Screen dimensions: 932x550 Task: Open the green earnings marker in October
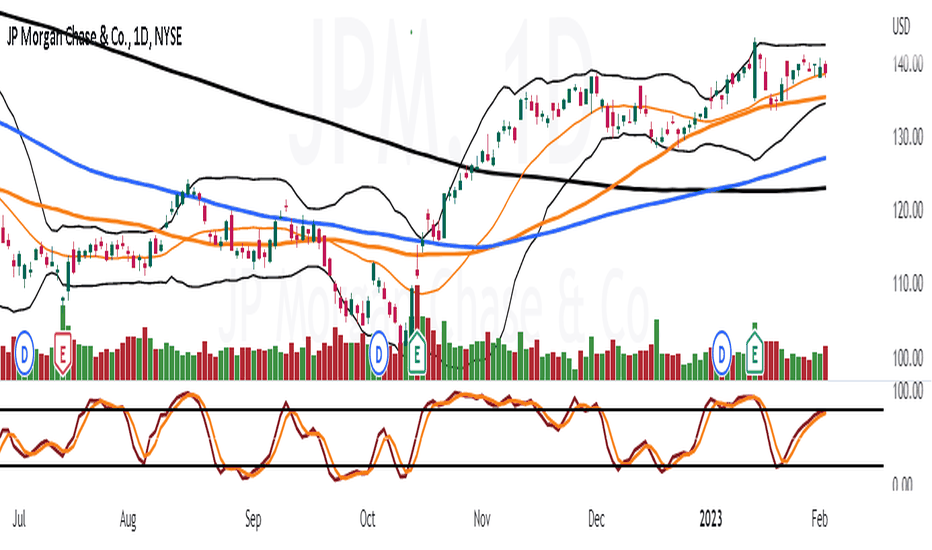point(417,355)
